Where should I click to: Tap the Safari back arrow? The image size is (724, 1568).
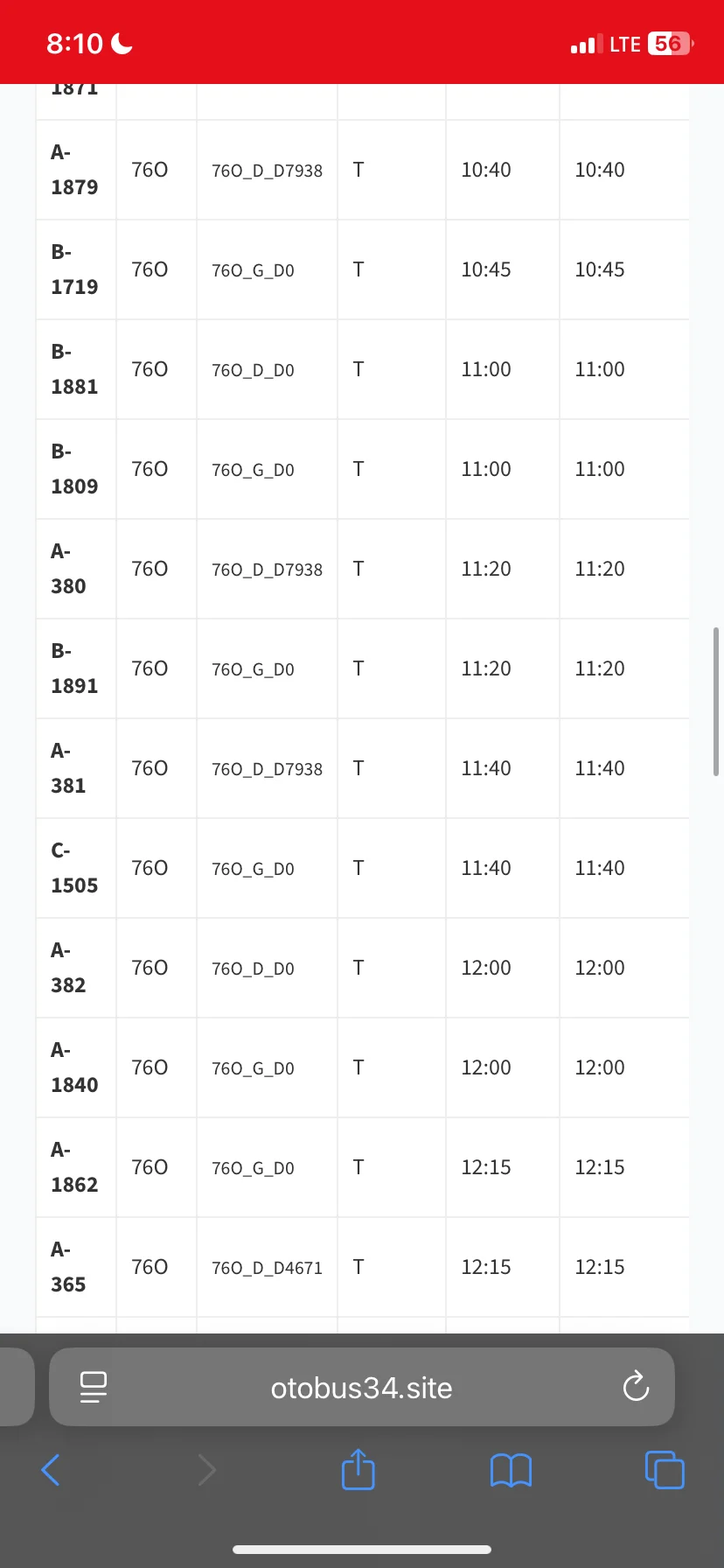[x=51, y=1470]
